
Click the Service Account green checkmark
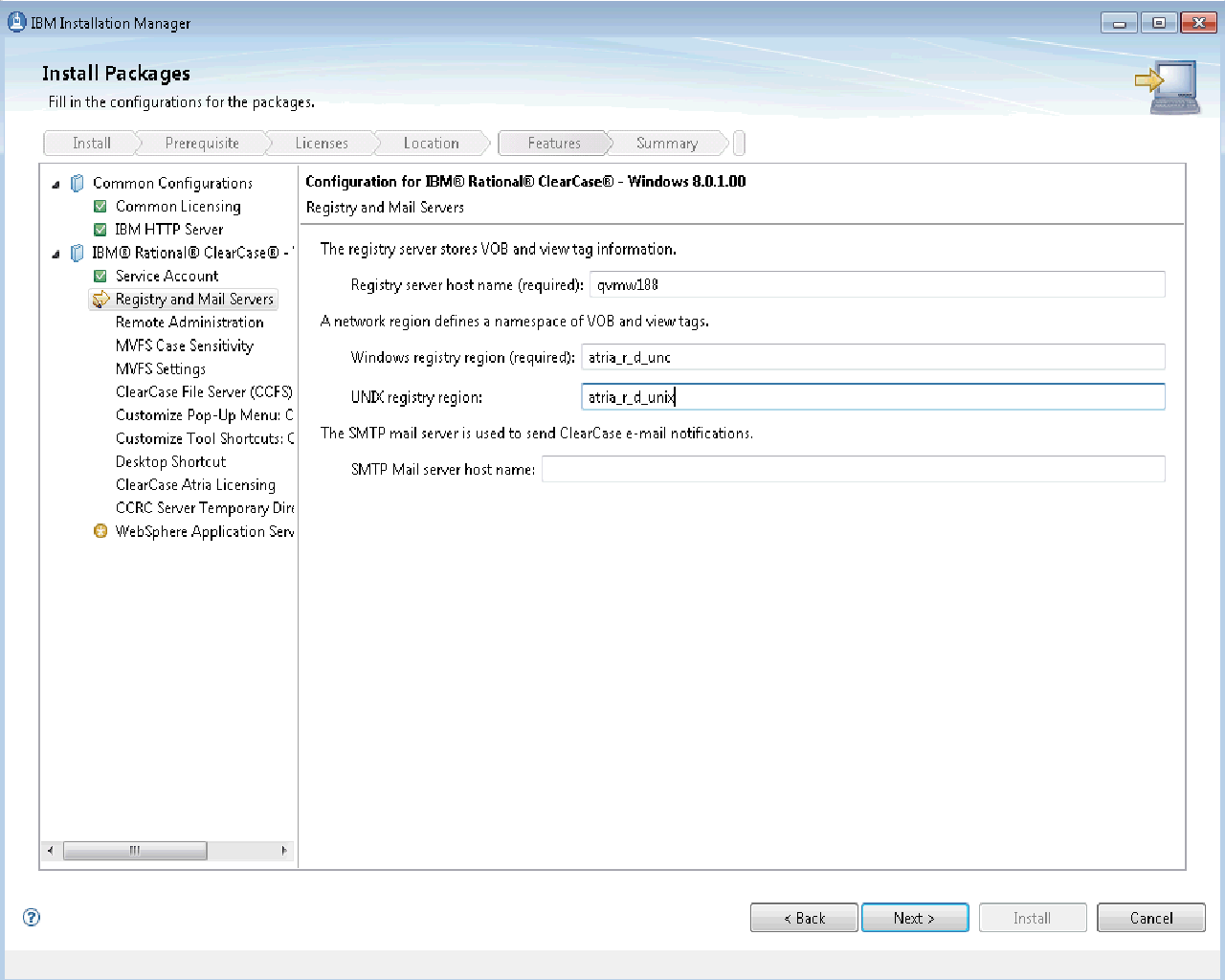100,277
